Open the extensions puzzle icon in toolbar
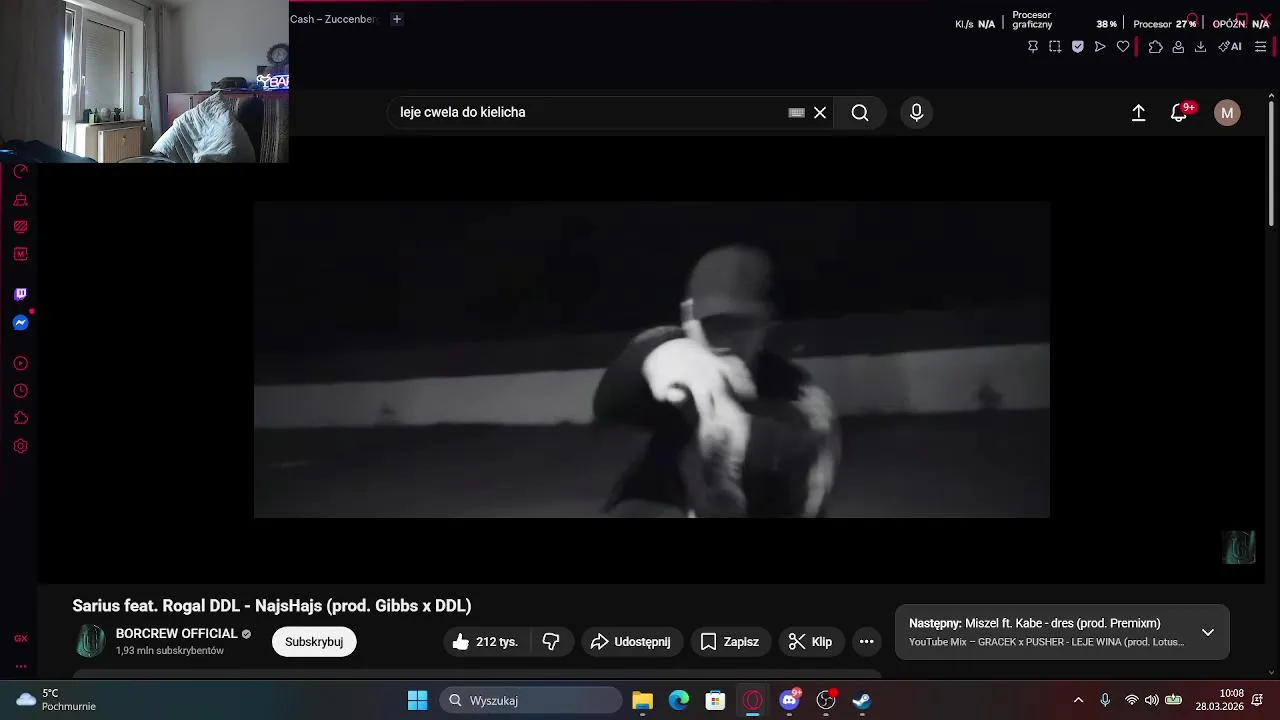This screenshot has height=720, width=1280. pyautogui.click(x=1155, y=46)
